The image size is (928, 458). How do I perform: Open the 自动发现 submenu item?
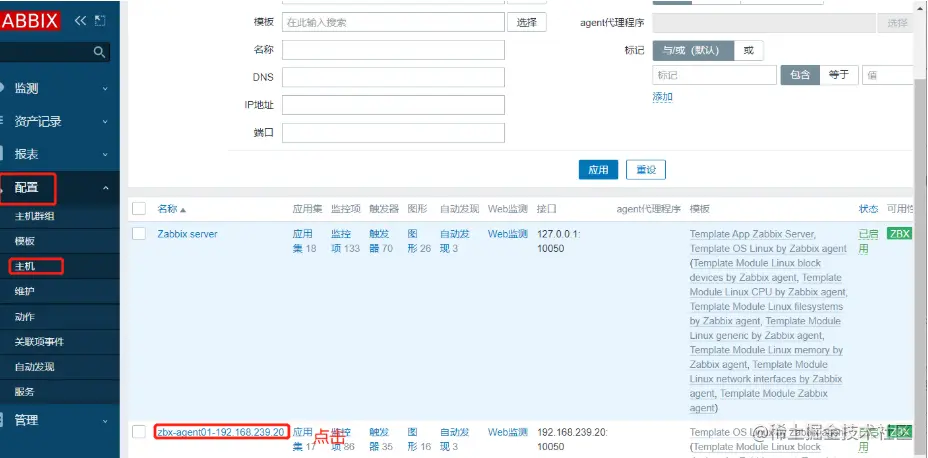pos(35,367)
